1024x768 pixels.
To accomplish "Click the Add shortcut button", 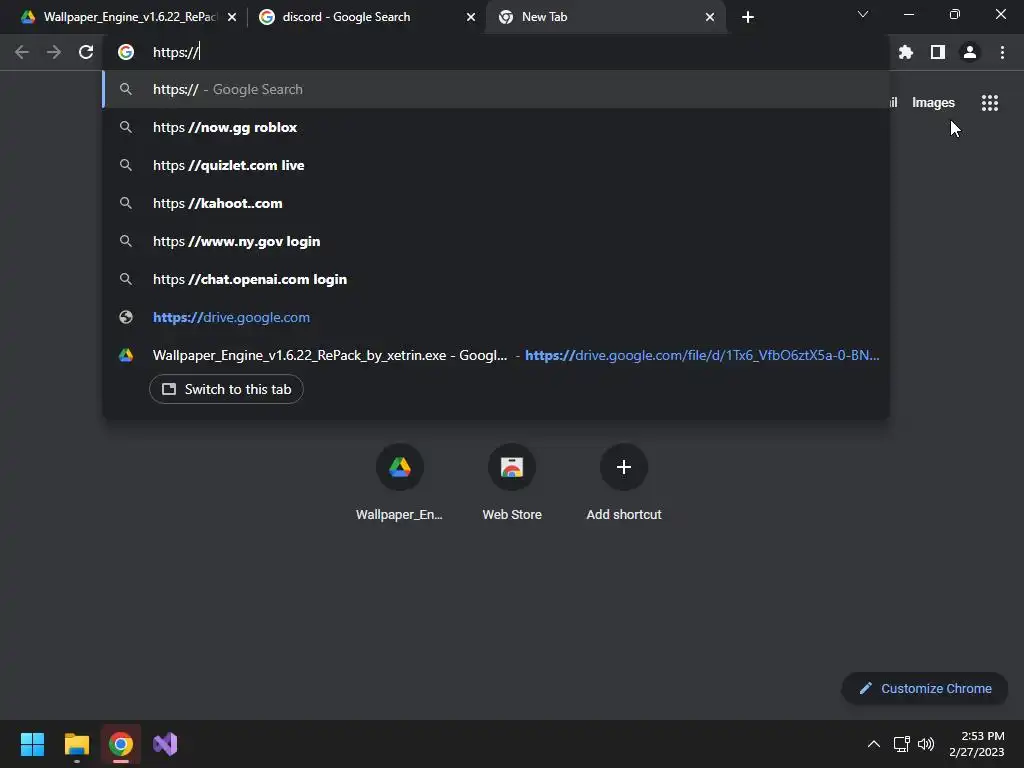I will click(x=624, y=483).
